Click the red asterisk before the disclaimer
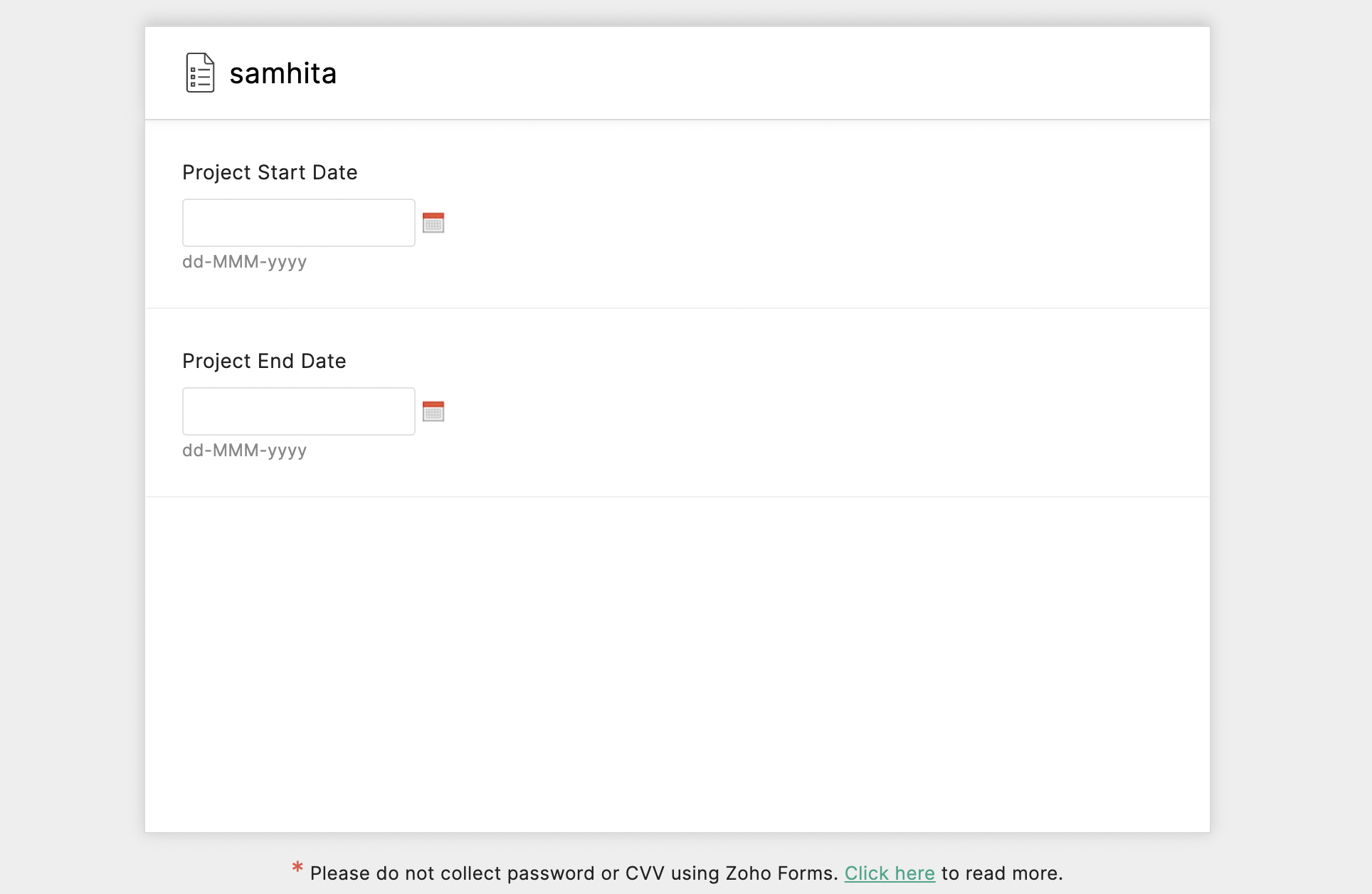1372x894 pixels. (x=297, y=868)
